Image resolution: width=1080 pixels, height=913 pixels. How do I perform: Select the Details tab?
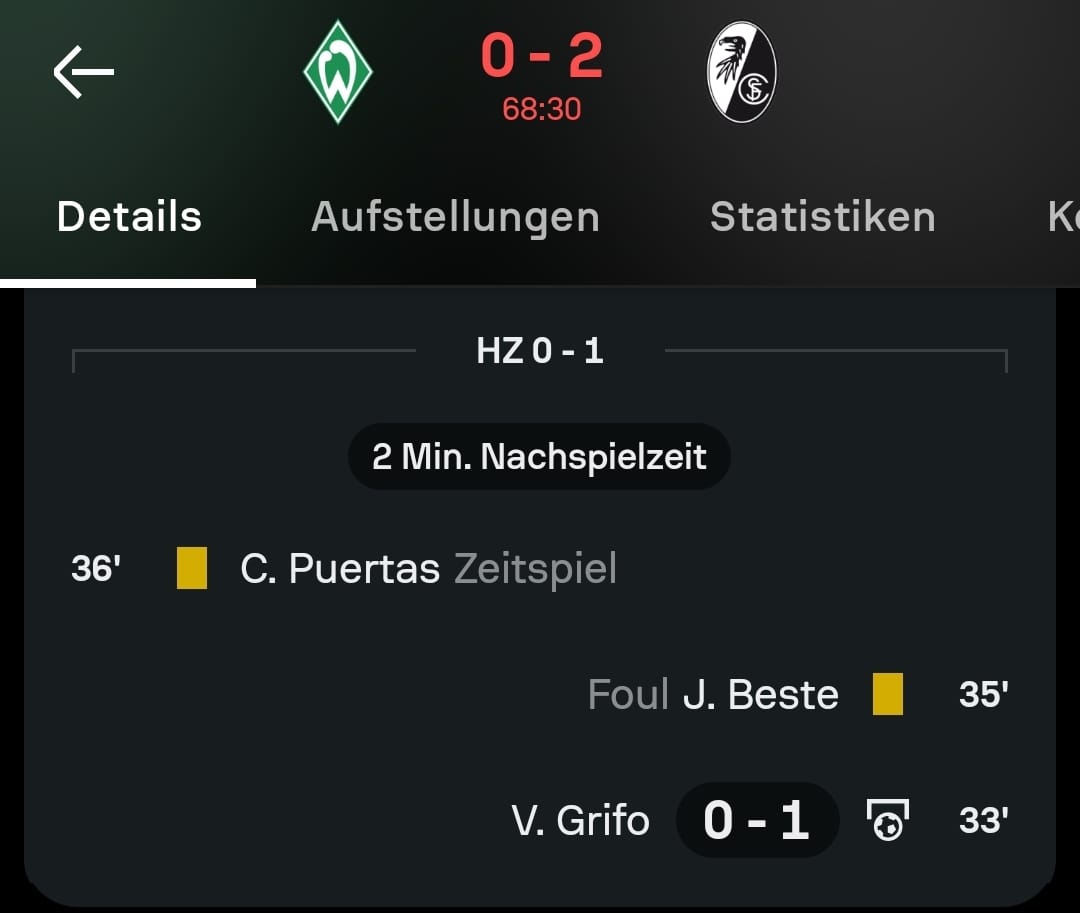pos(129,217)
